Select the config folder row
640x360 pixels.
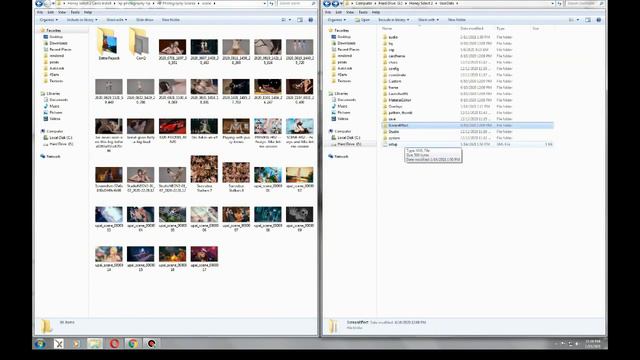(467, 69)
